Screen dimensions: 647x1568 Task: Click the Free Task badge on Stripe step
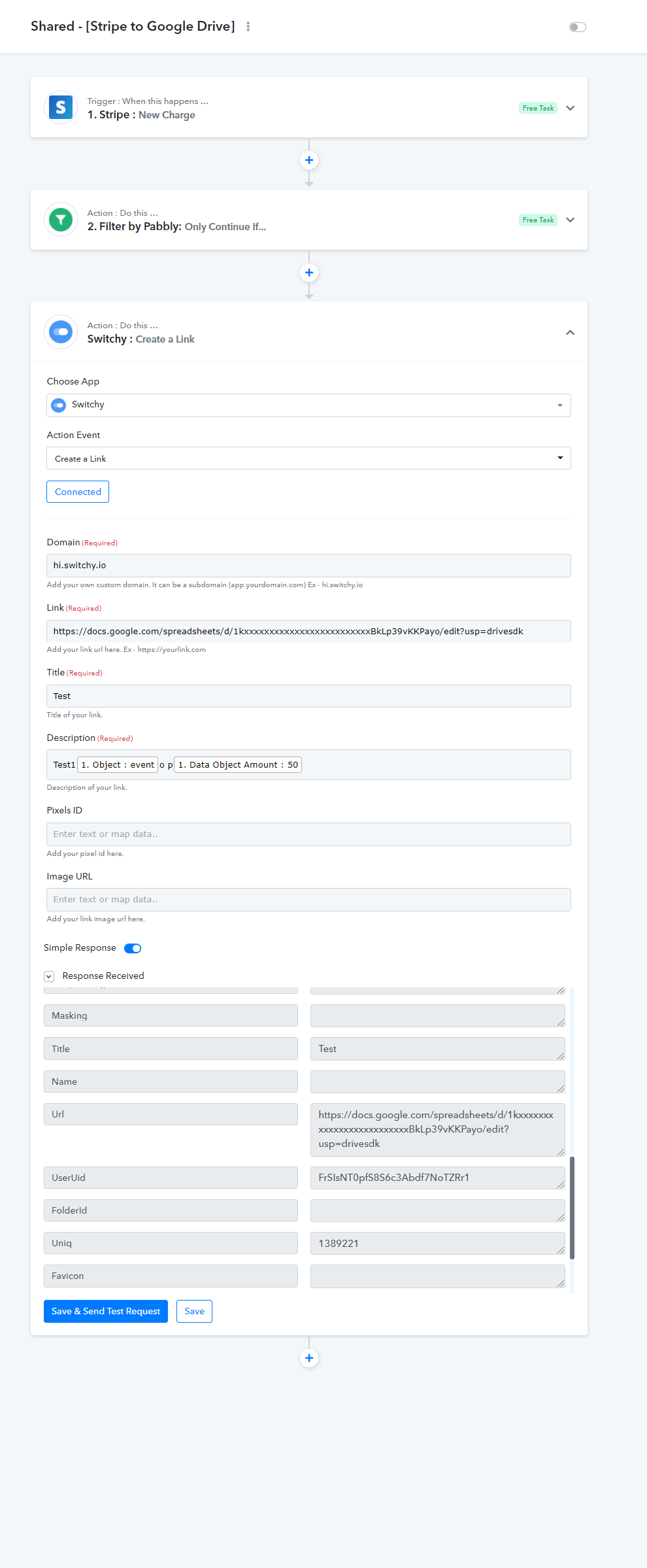click(538, 108)
